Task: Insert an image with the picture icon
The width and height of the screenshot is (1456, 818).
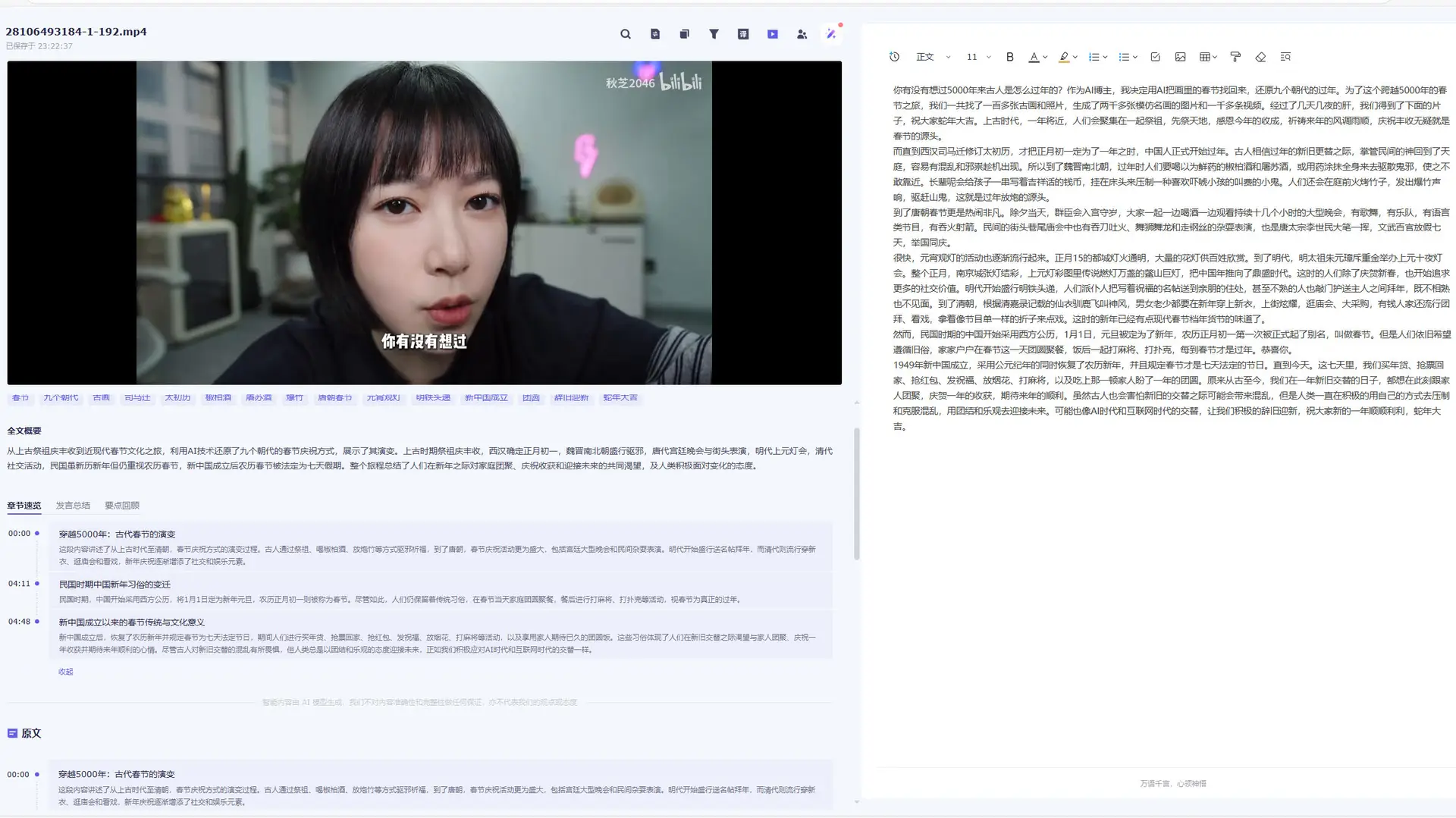Action: pyautogui.click(x=1180, y=57)
